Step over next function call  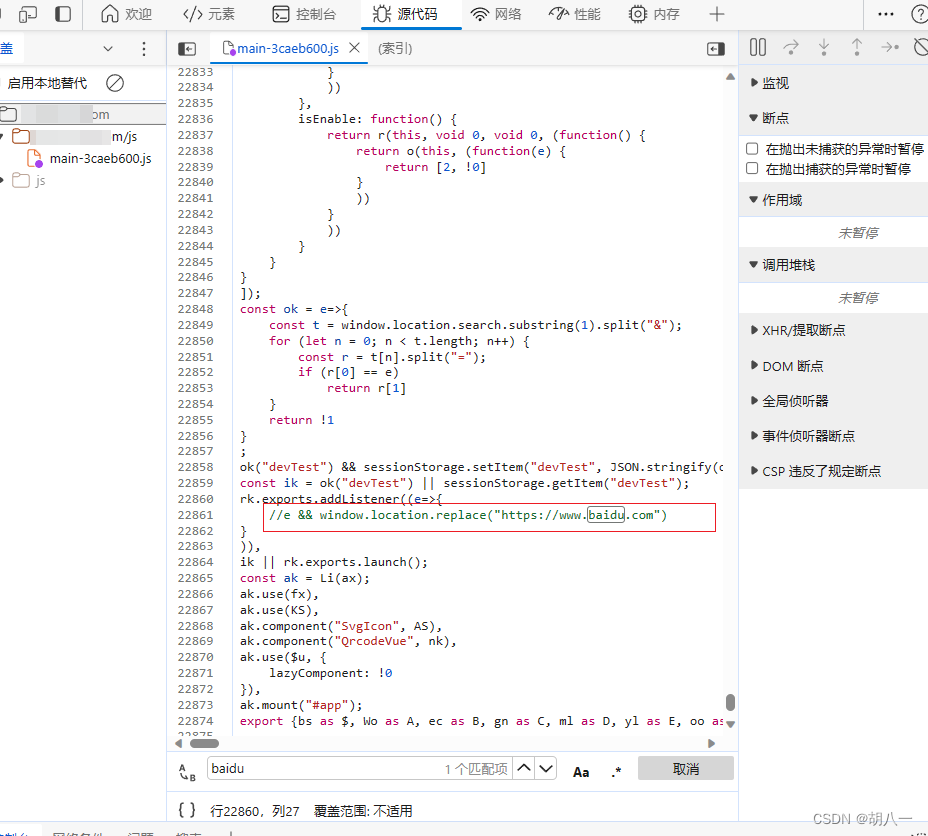click(x=791, y=47)
